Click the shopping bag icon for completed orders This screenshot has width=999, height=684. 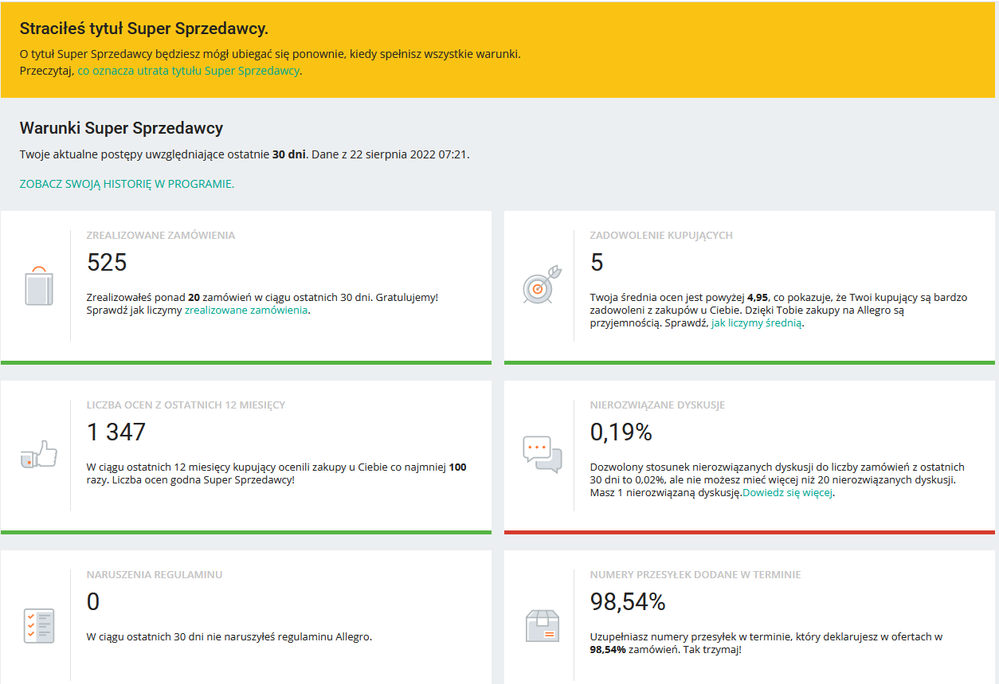[39, 286]
